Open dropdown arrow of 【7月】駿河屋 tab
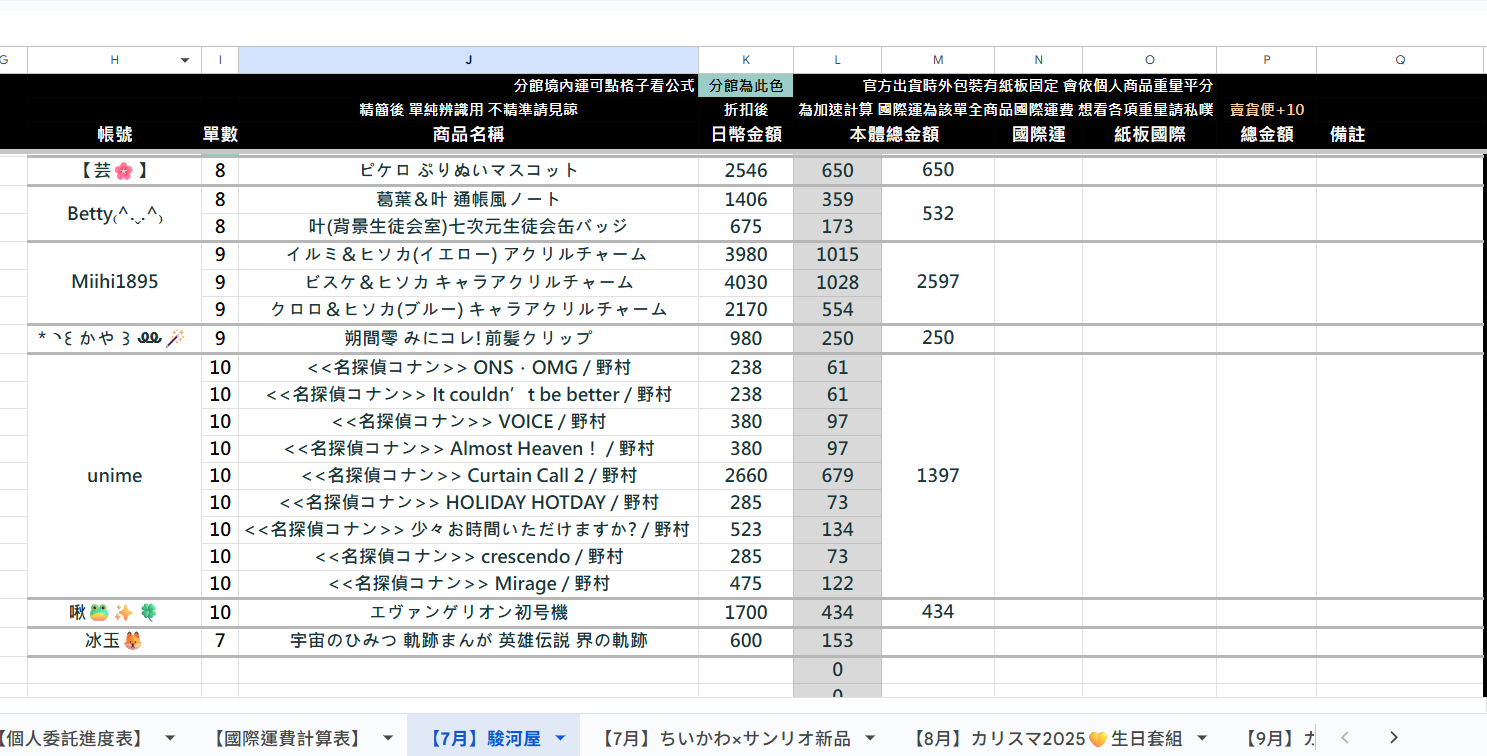The image size is (1487, 756). pos(560,738)
